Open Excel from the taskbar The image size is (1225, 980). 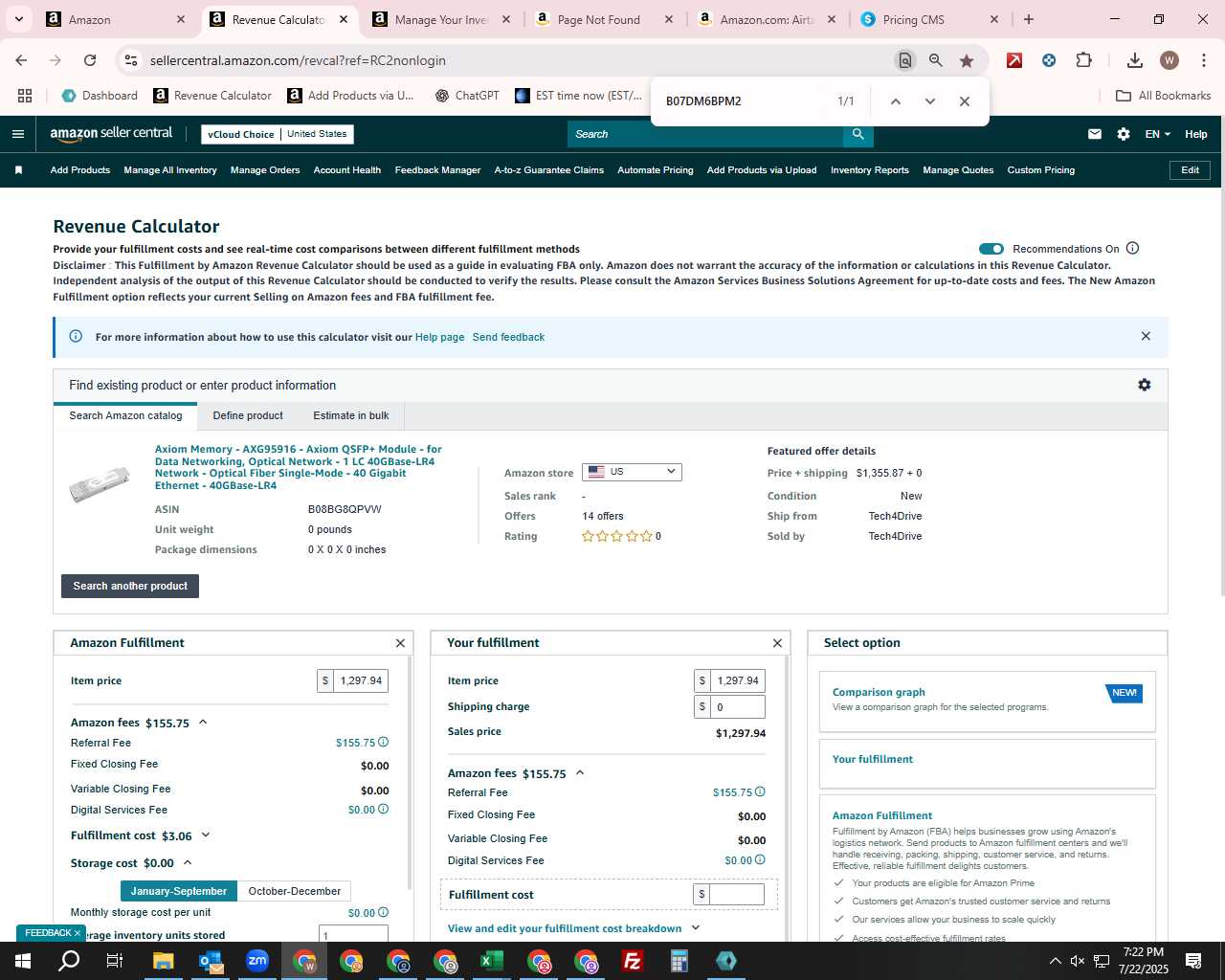[492, 961]
